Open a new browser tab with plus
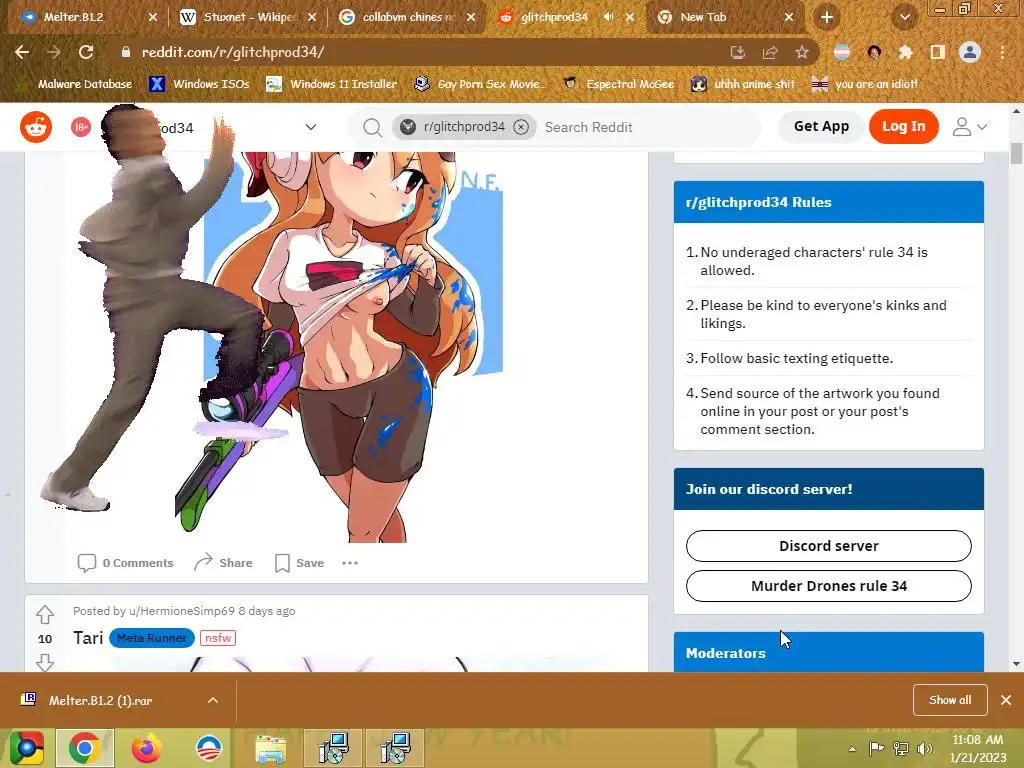This screenshot has width=1024, height=768. pos(827,18)
